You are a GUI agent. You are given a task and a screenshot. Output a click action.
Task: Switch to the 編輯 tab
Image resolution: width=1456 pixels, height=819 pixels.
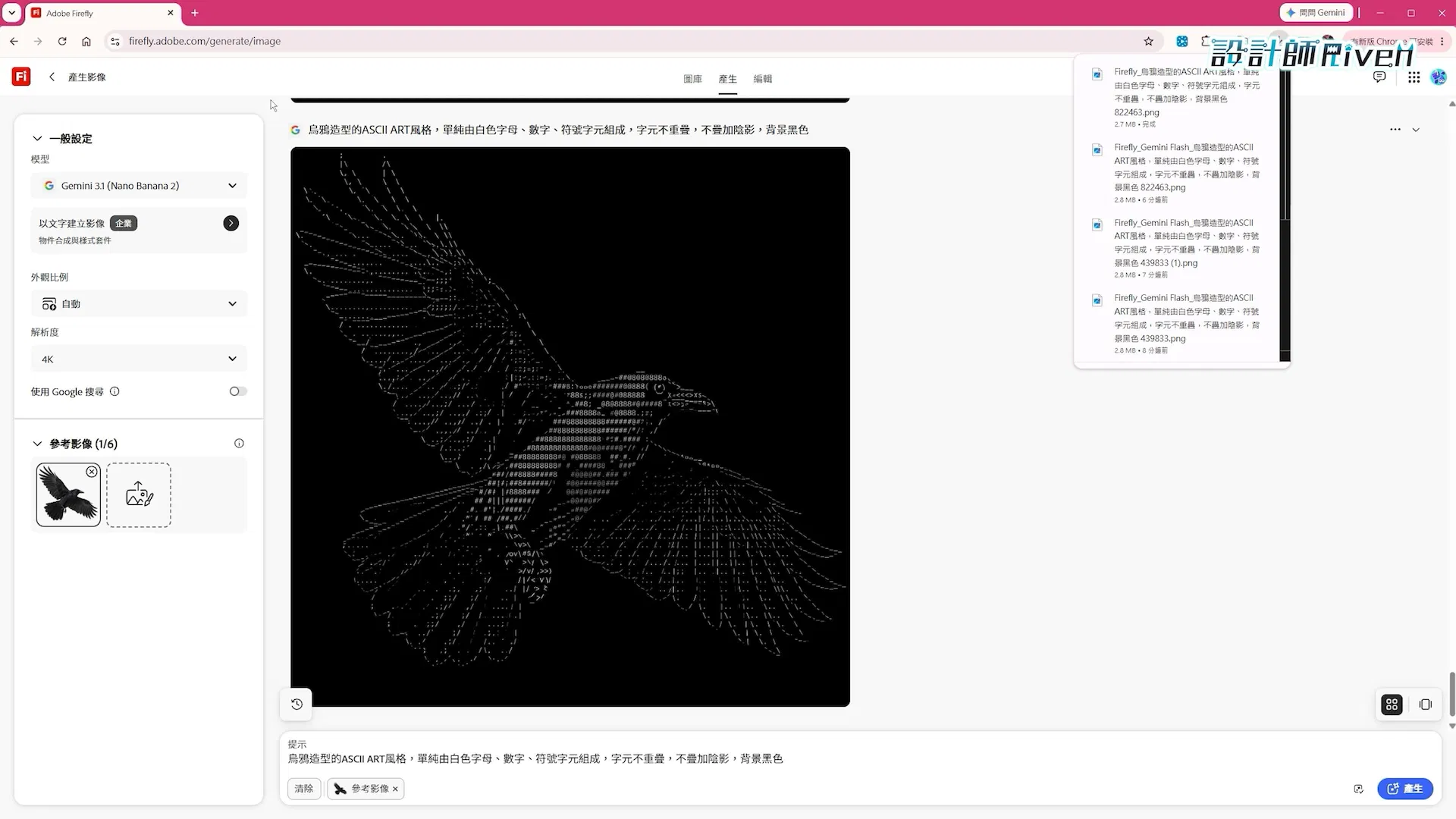[763, 79]
